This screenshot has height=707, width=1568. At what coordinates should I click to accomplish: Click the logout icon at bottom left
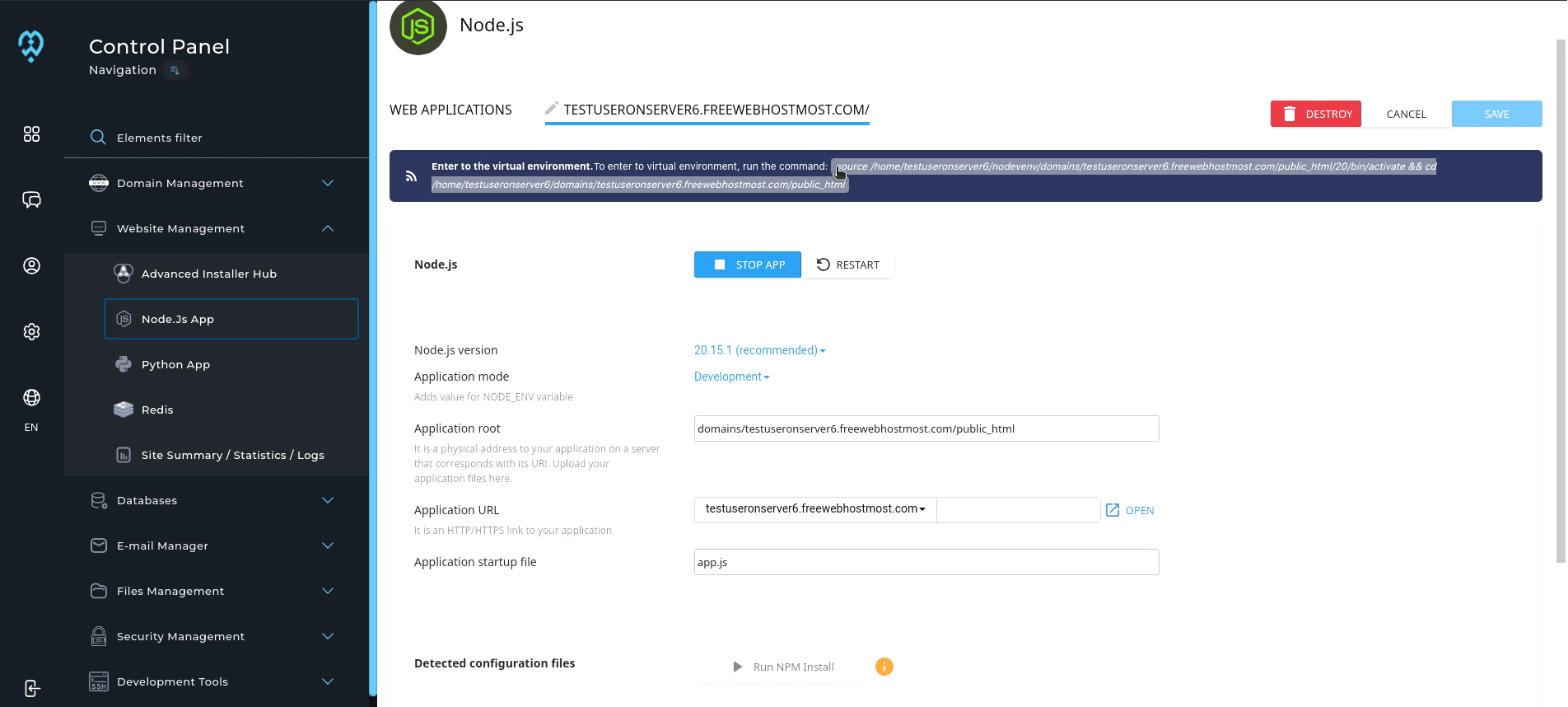click(31, 688)
